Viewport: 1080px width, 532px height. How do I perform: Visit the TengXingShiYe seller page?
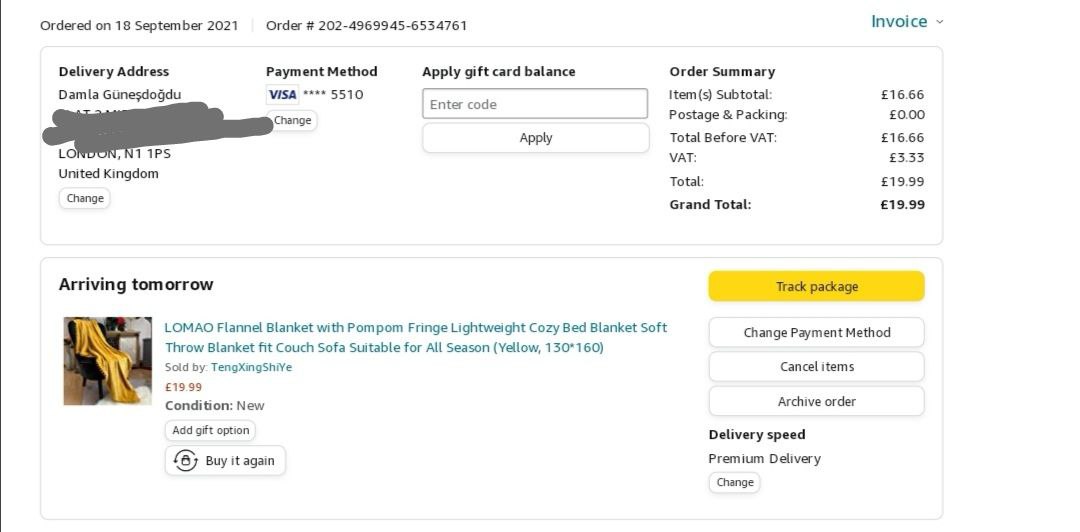click(x=251, y=367)
